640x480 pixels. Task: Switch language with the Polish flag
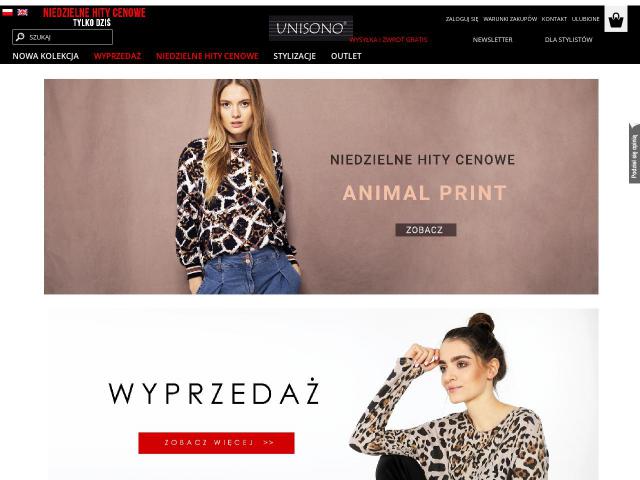pyautogui.click(x=7, y=12)
